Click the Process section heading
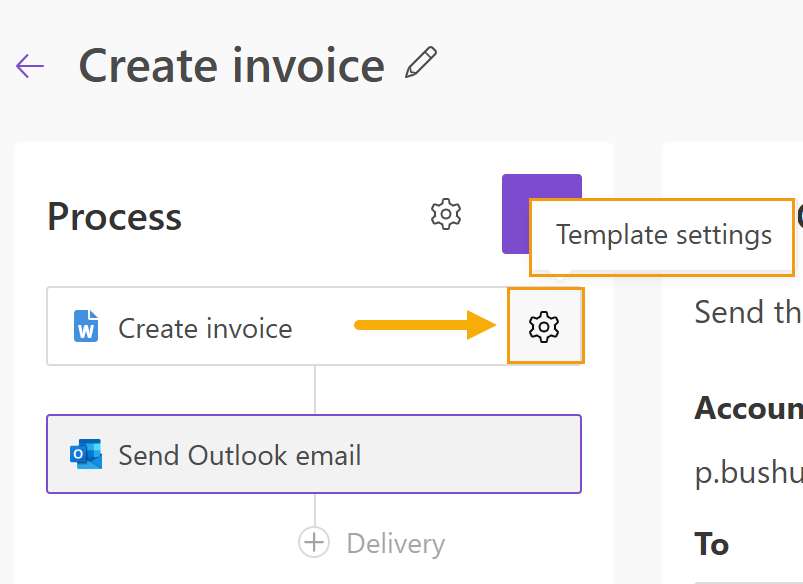Viewport: 803px width, 584px height. tap(113, 216)
